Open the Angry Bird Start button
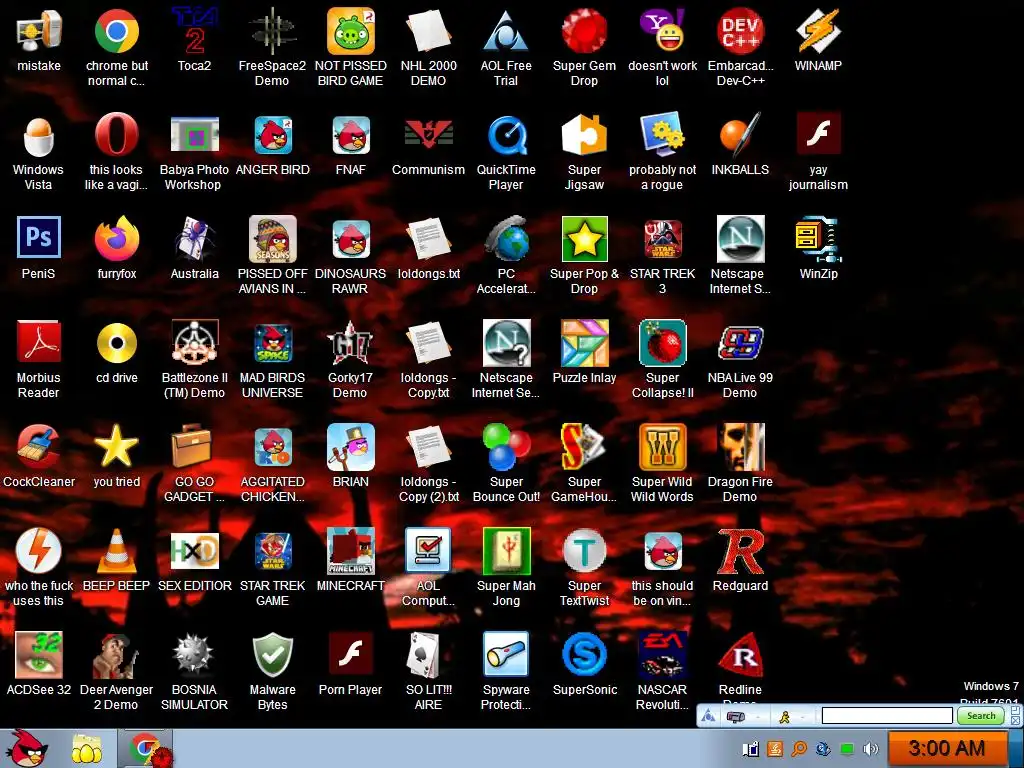Viewport: 1024px width, 768px height. click(25, 749)
